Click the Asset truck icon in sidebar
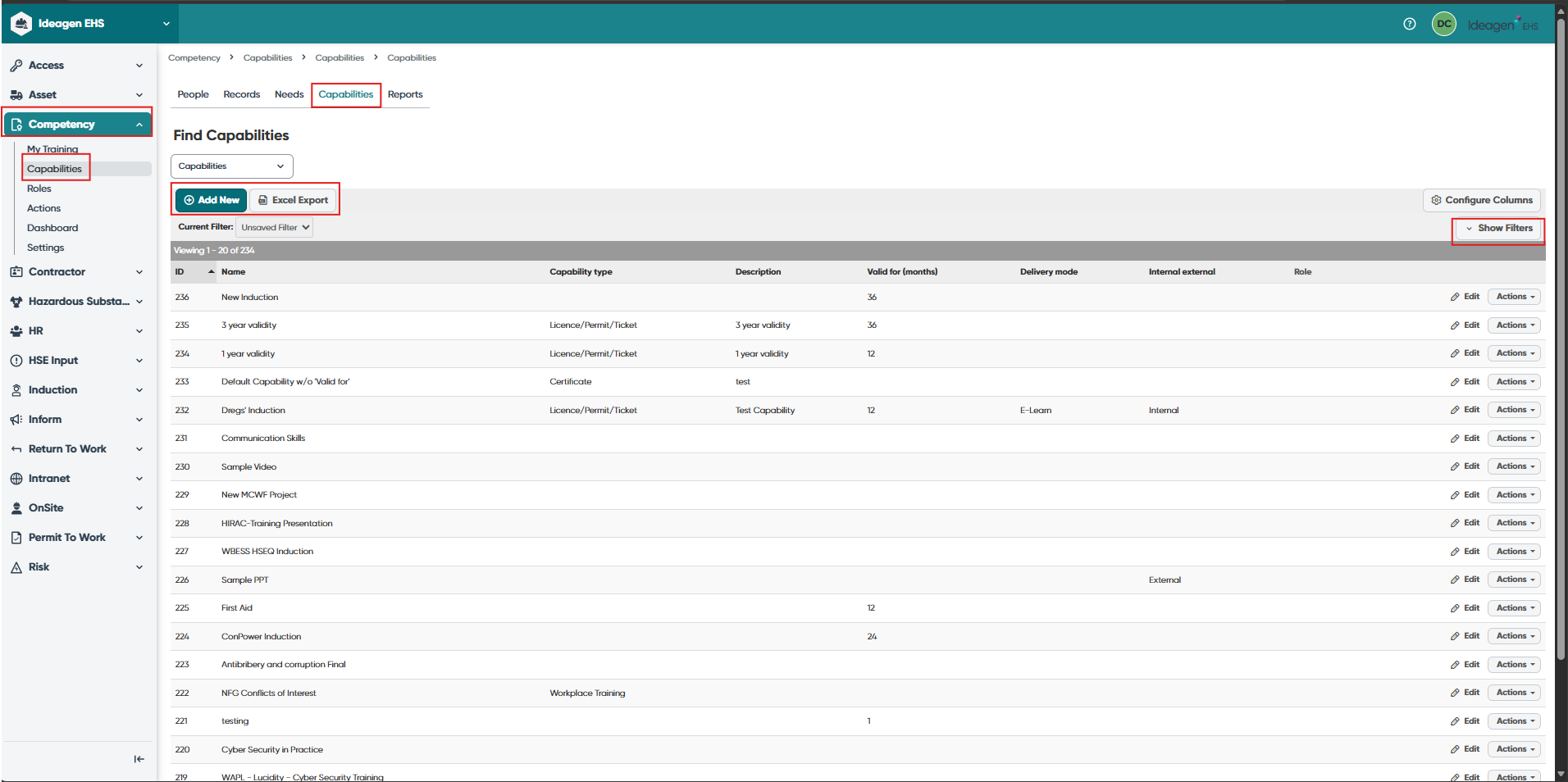1568x782 pixels. click(x=16, y=95)
